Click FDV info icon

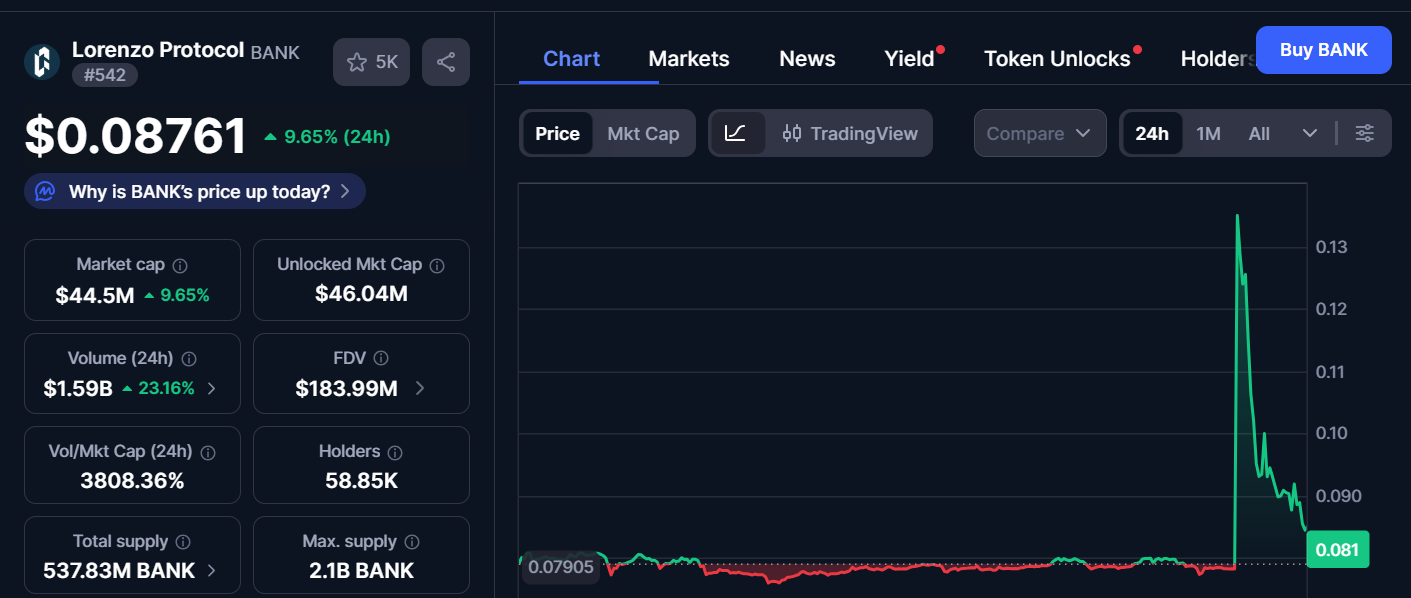(380, 358)
